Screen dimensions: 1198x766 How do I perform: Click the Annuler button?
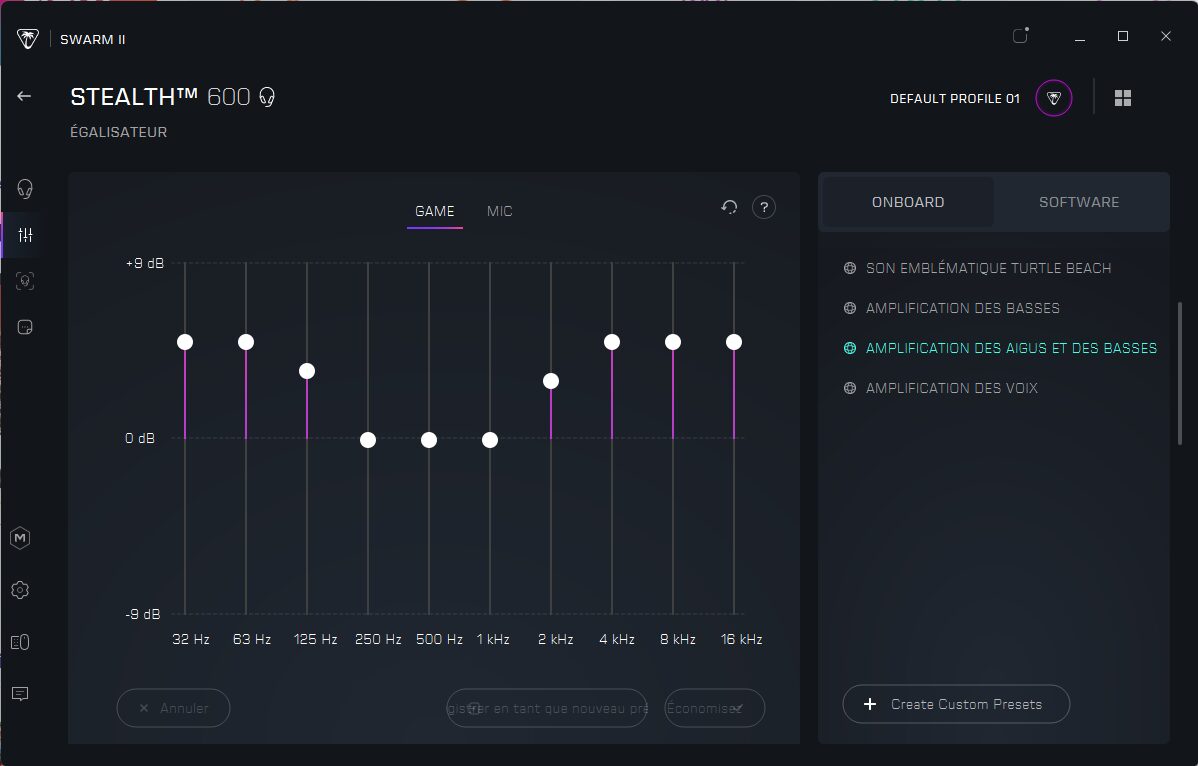[173, 708]
